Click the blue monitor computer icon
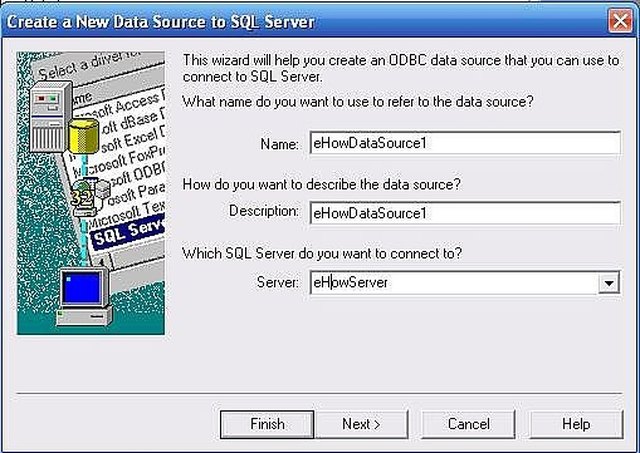This screenshot has width=640, height=453. [x=84, y=297]
